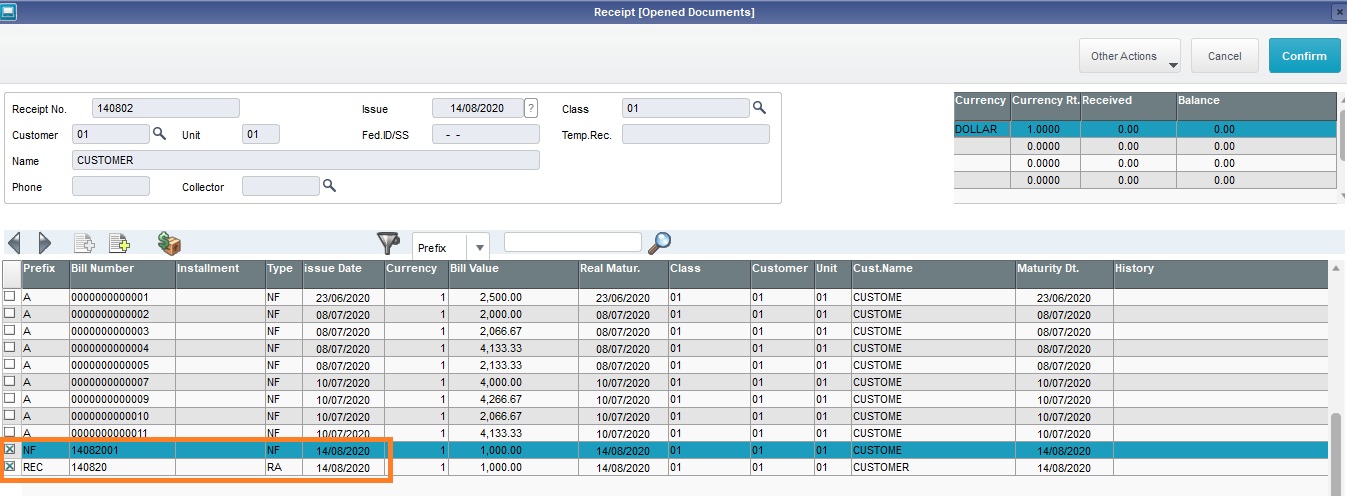This screenshot has width=1347, height=496.
Task: Check the box for bill 0000000000003
Action: point(10,331)
